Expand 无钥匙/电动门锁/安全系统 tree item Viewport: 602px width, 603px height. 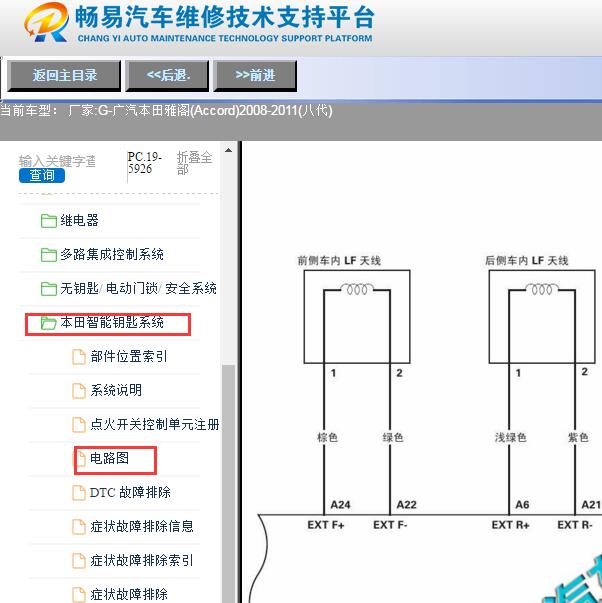tap(138, 288)
